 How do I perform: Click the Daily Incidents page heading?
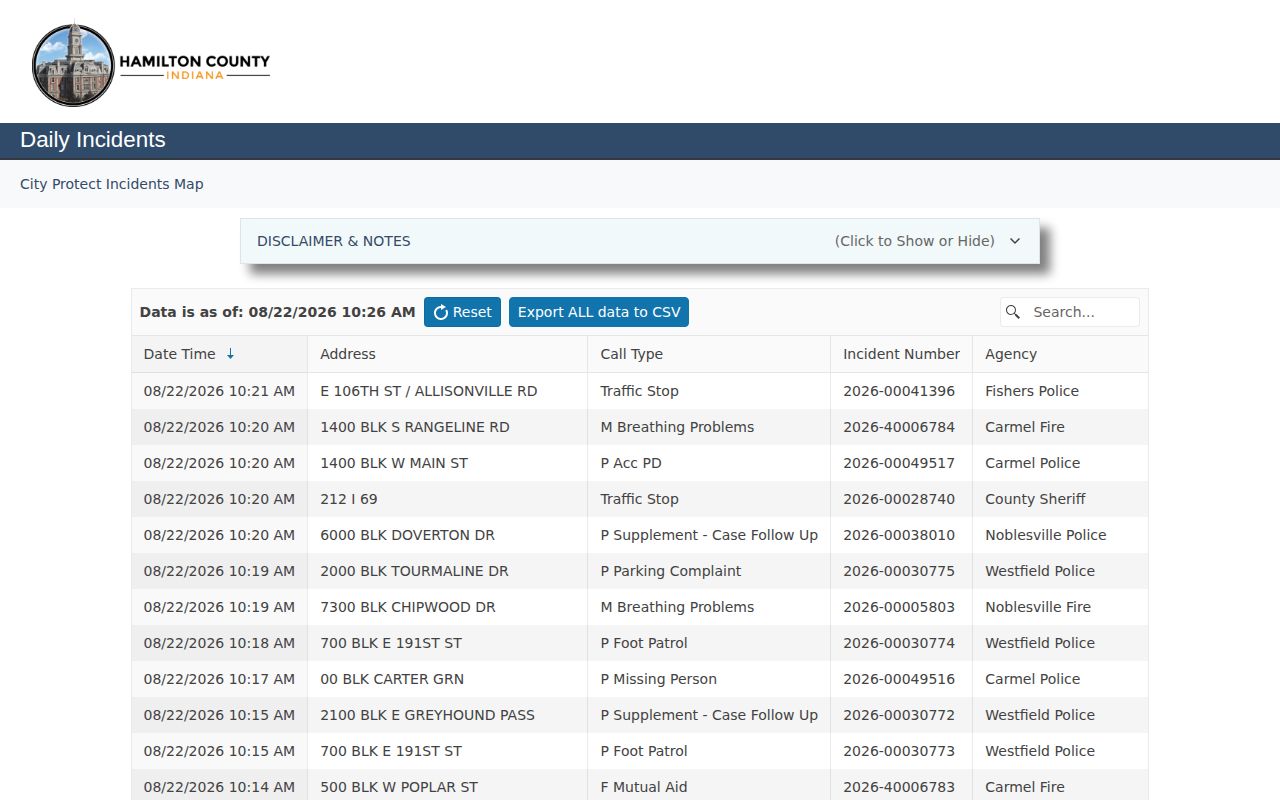[x=93, y=140]
